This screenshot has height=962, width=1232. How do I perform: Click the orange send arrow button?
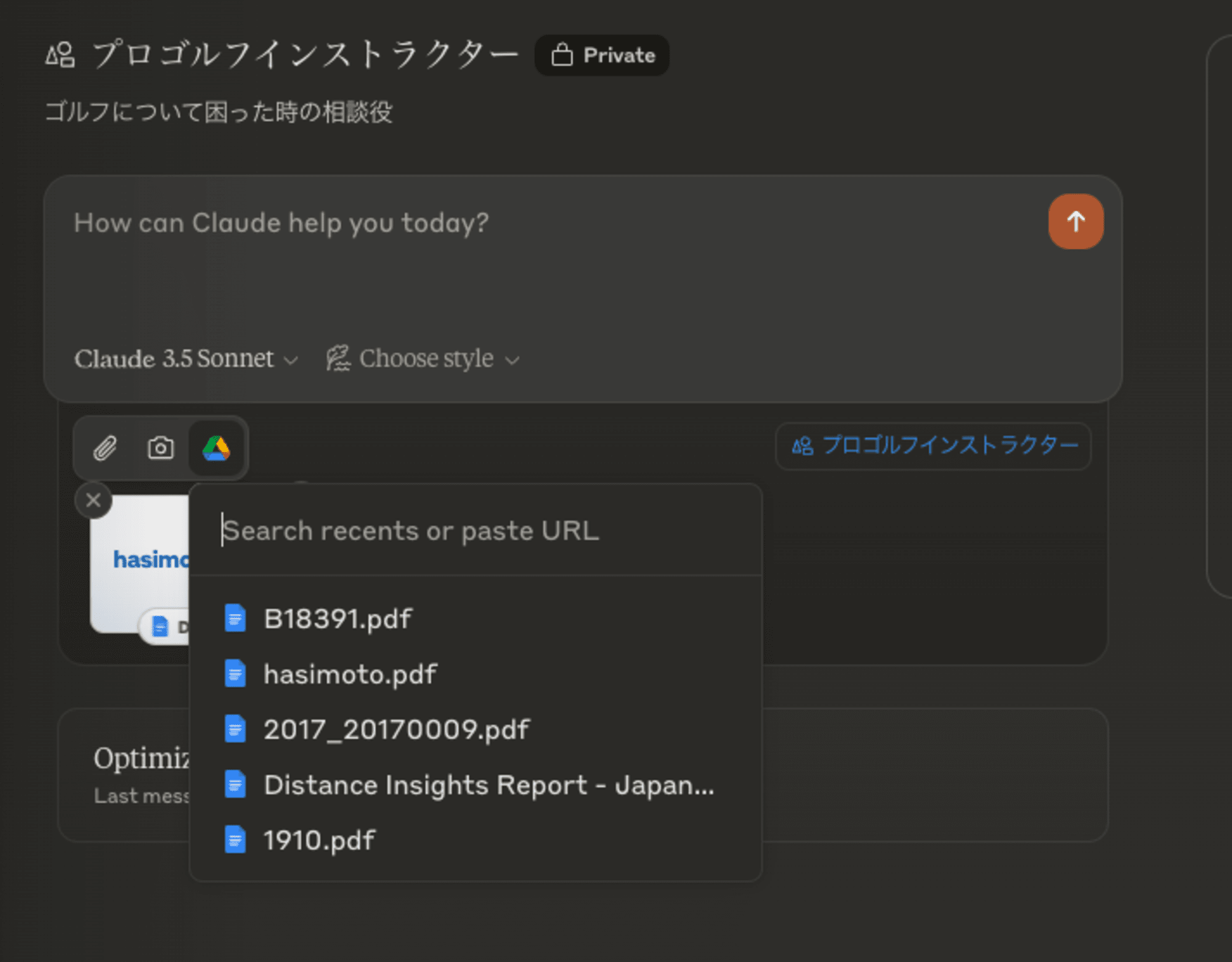(x=1076, y=222)
